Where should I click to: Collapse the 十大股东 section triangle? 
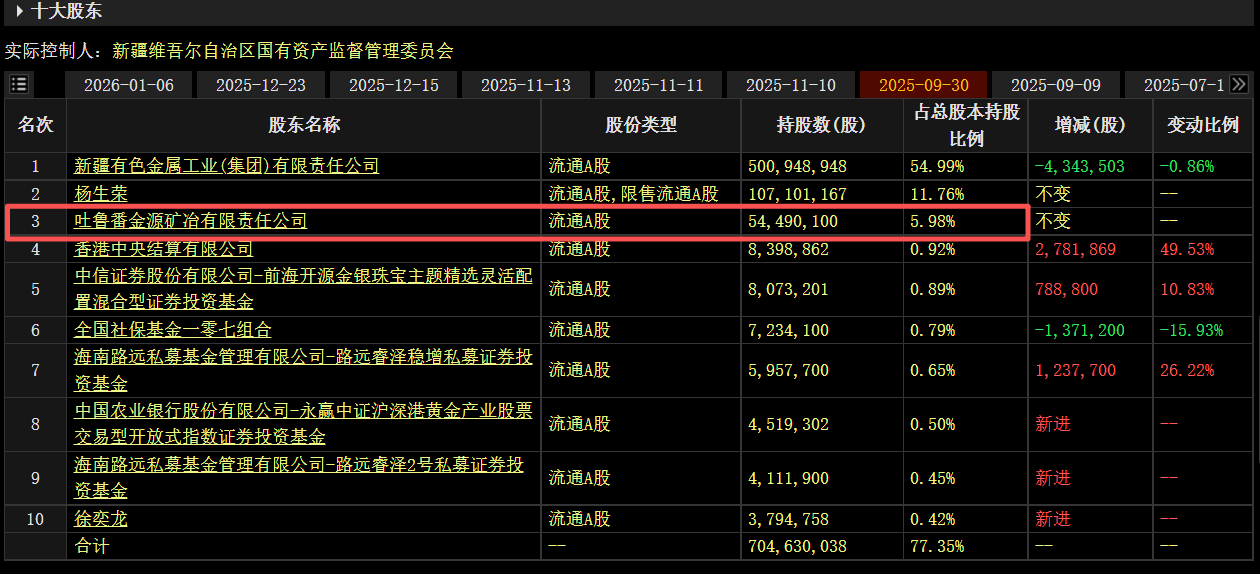21,12
